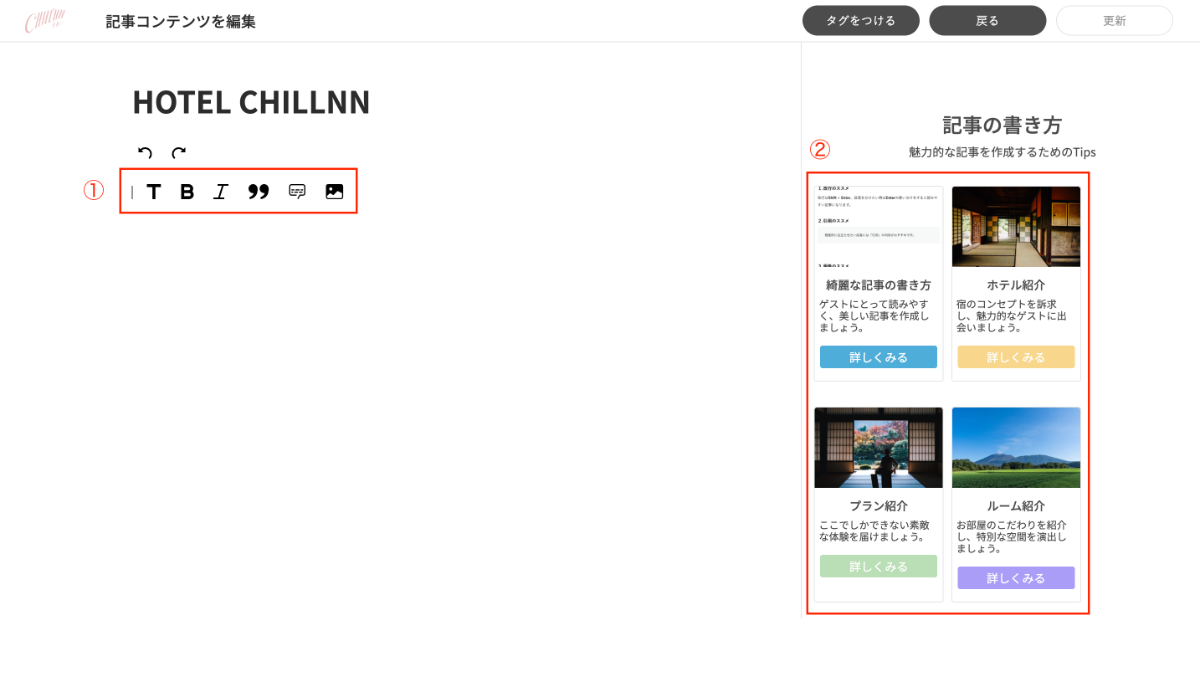
Task: Click the タグをつける button
Action: [x=860, y=21]
